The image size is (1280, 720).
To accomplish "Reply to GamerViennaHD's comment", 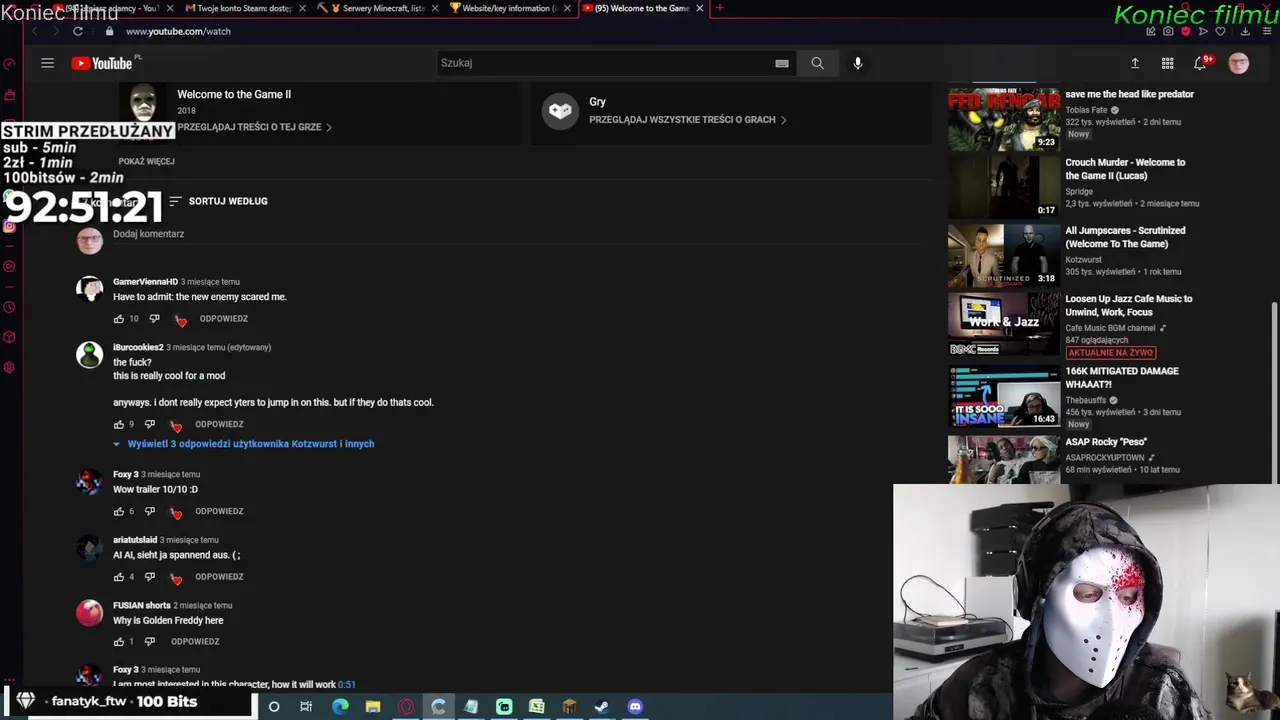I will (224, 319).
